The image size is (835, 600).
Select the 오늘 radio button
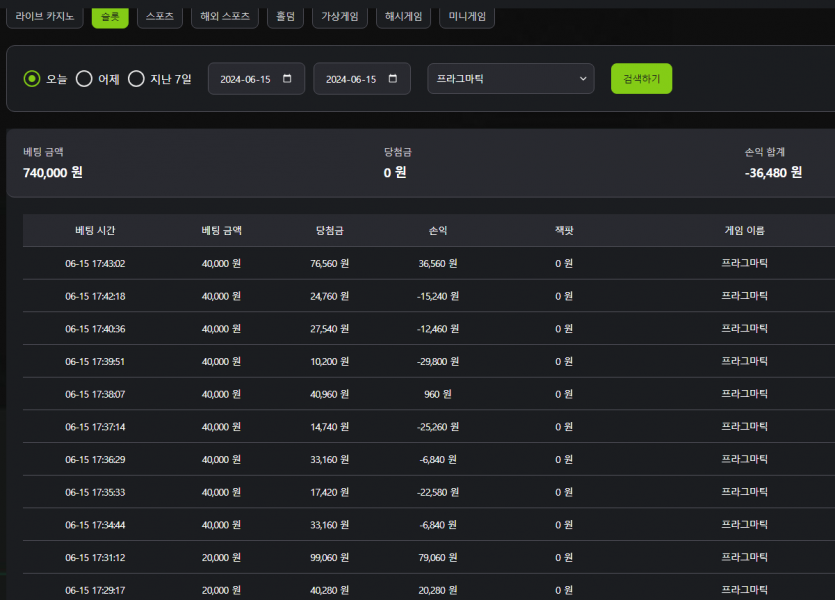tap(32, 79)
